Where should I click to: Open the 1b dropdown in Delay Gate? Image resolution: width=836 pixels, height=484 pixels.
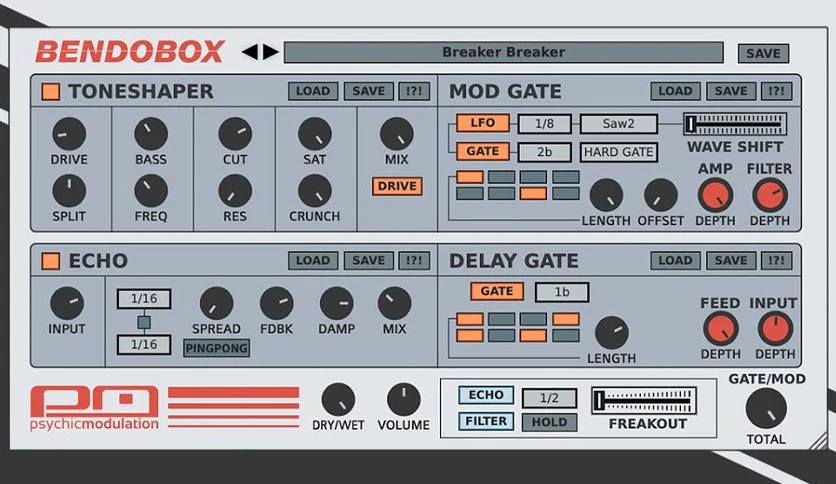coord(562,292)
